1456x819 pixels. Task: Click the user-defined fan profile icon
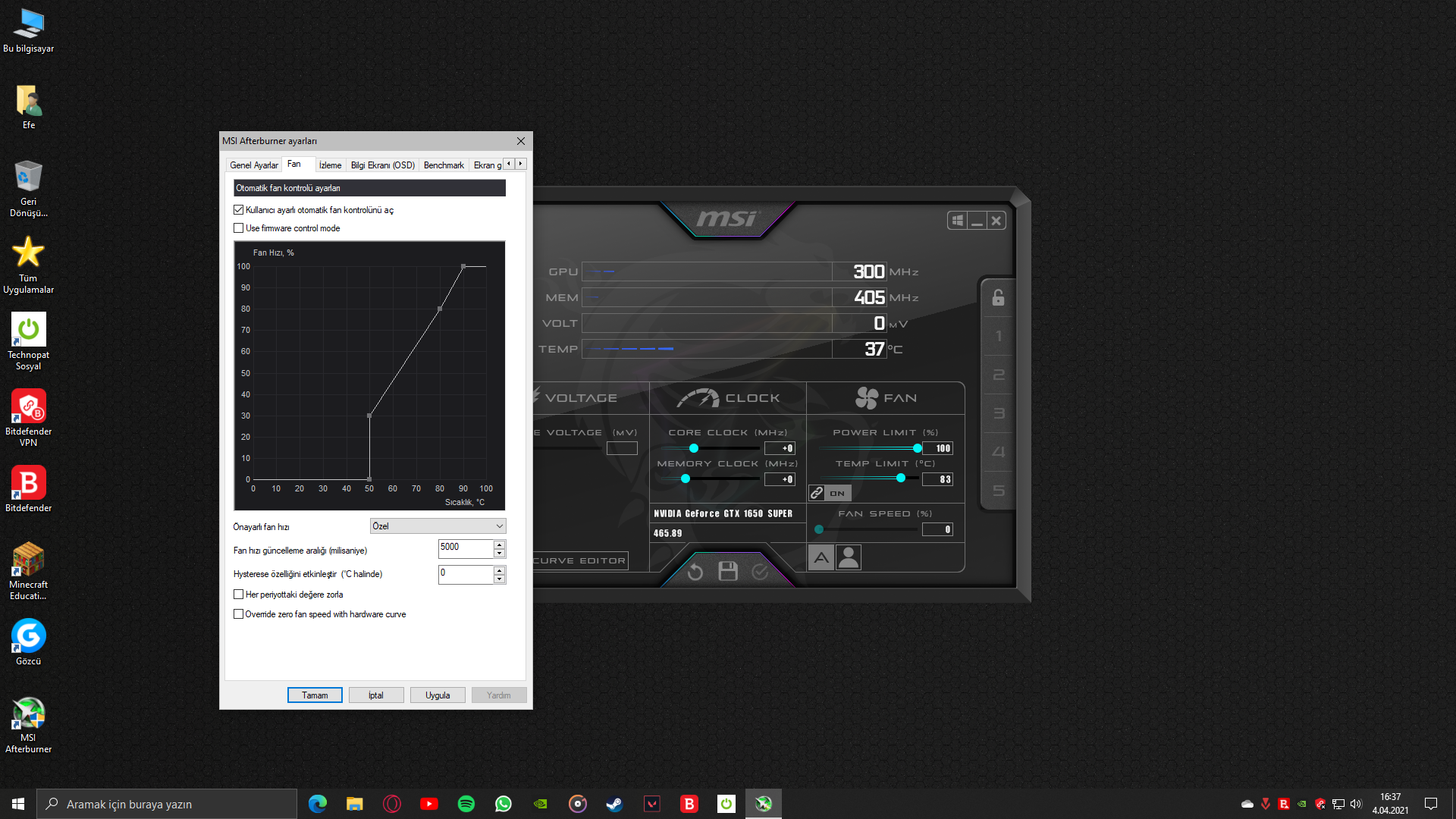tap(849, 558)
